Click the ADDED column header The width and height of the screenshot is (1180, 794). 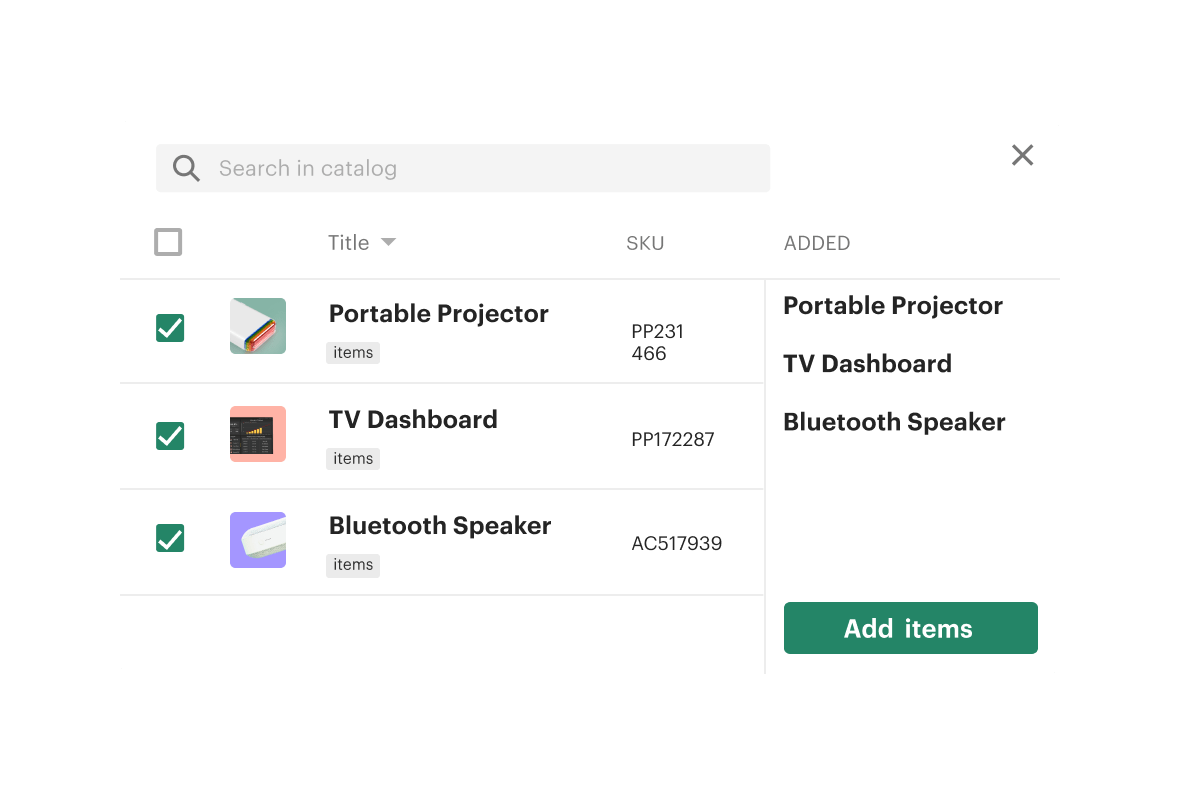point(817,243)
